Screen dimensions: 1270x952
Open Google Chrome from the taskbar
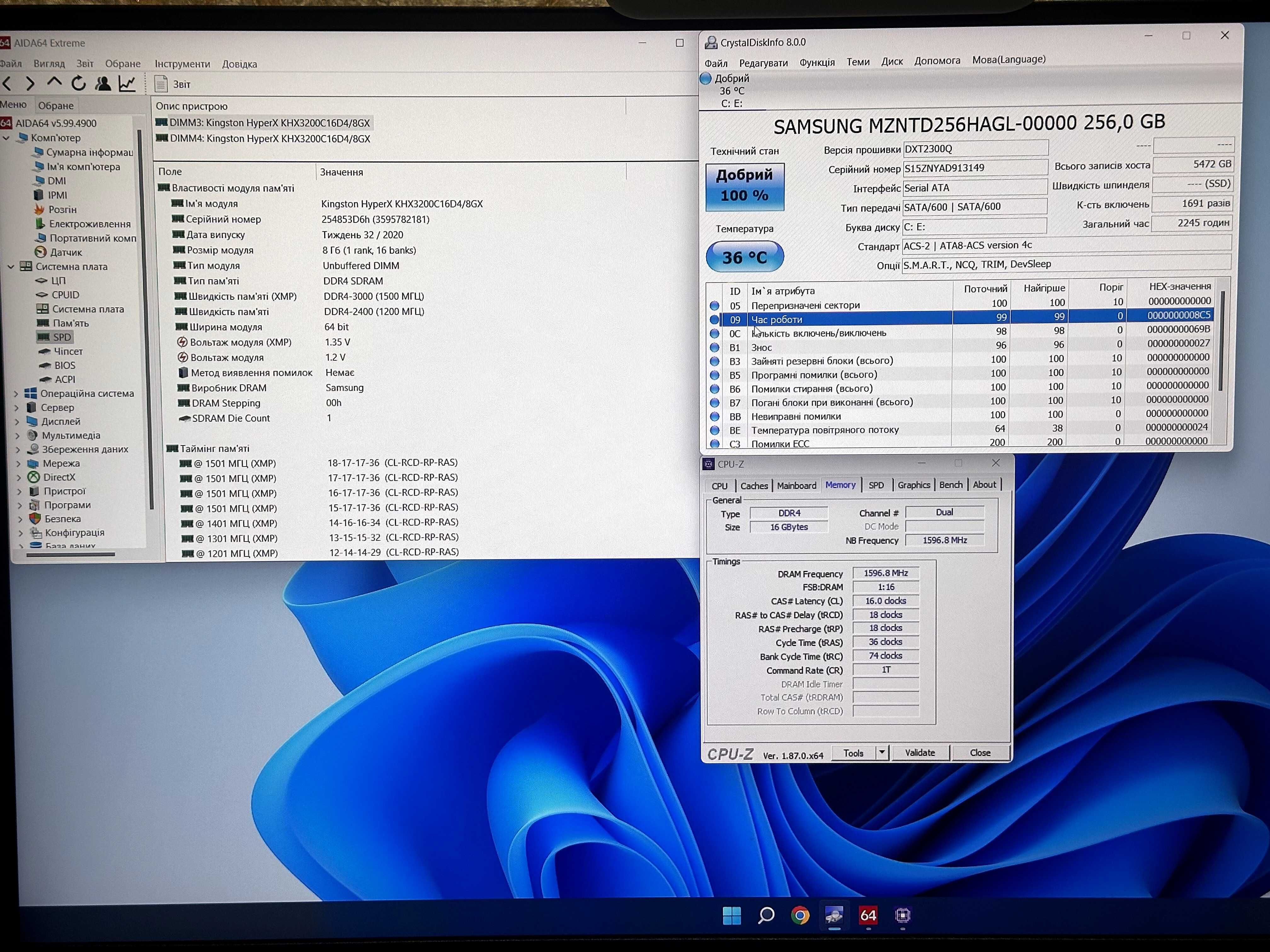pos(800,915)
